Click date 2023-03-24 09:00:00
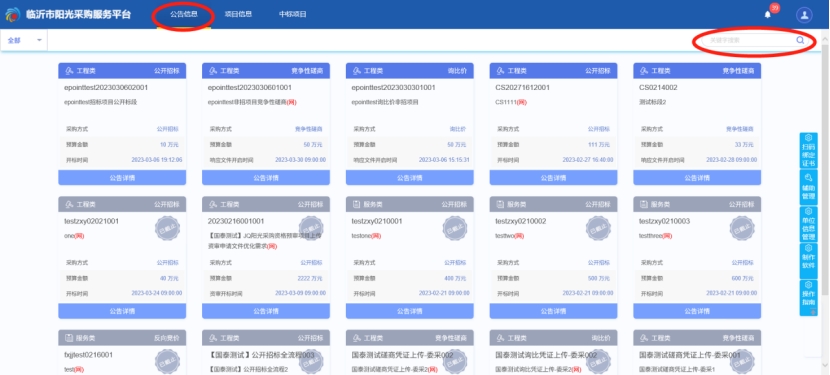The height and width of the screenshot is (375, 830). coord(157,293)
